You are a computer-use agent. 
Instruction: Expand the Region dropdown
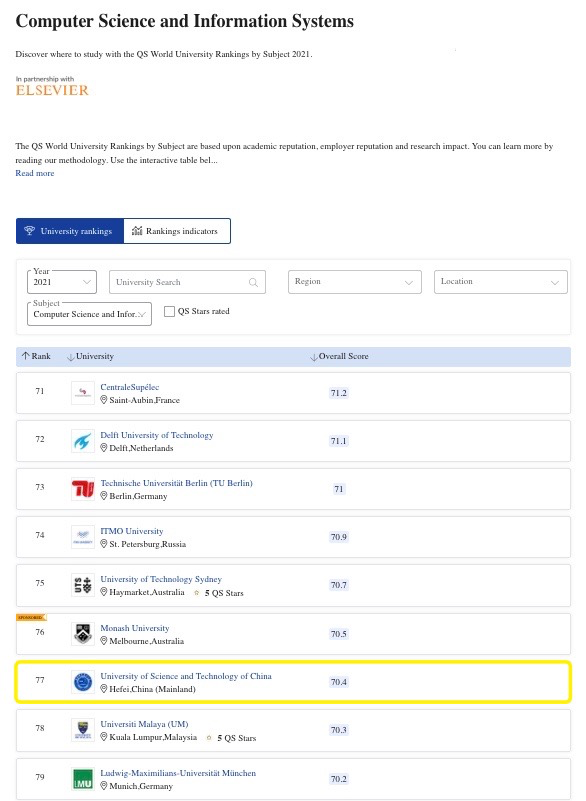pyautogui.click(x=355, y=282)
